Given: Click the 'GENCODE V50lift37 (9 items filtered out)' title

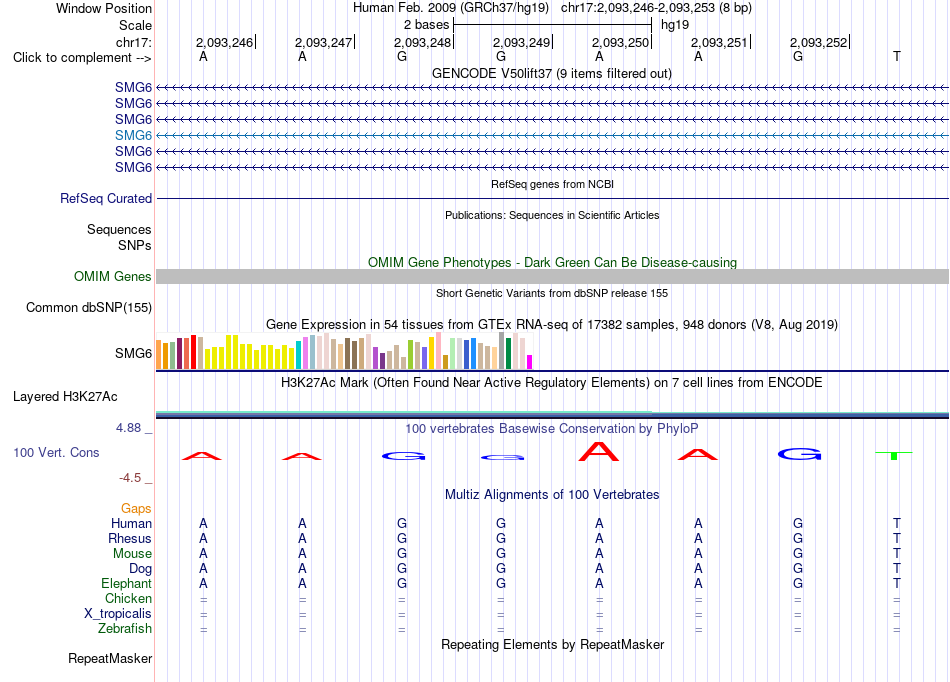Looking at the screenshot, I should pyautogui.click(x=552, y=73).
